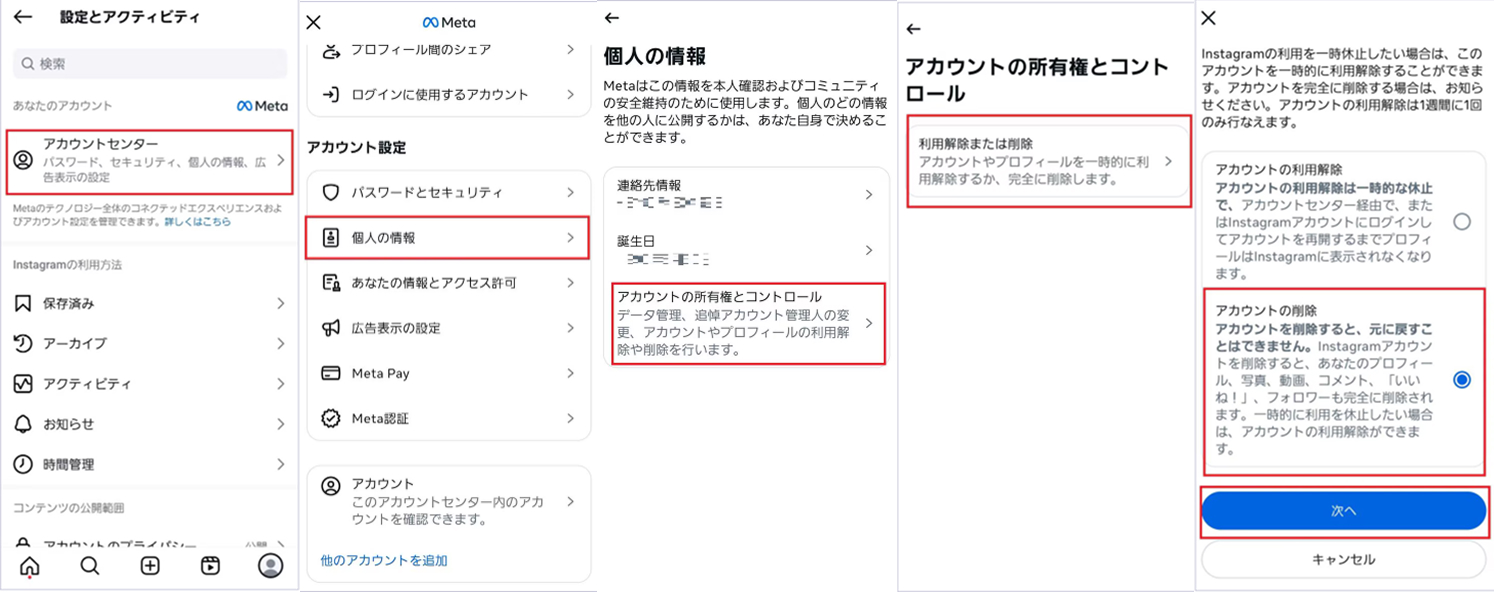Image resolution: width=1494 pixels, height=592 pixels.
Task: Expand the パスワードとセキュリティ chevron
Action: pyautogui.click(x=570, y=192)
